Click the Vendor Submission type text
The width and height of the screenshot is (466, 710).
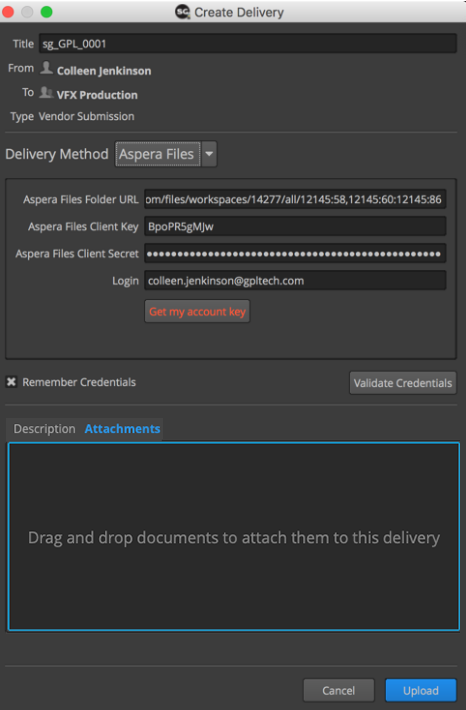86,116
